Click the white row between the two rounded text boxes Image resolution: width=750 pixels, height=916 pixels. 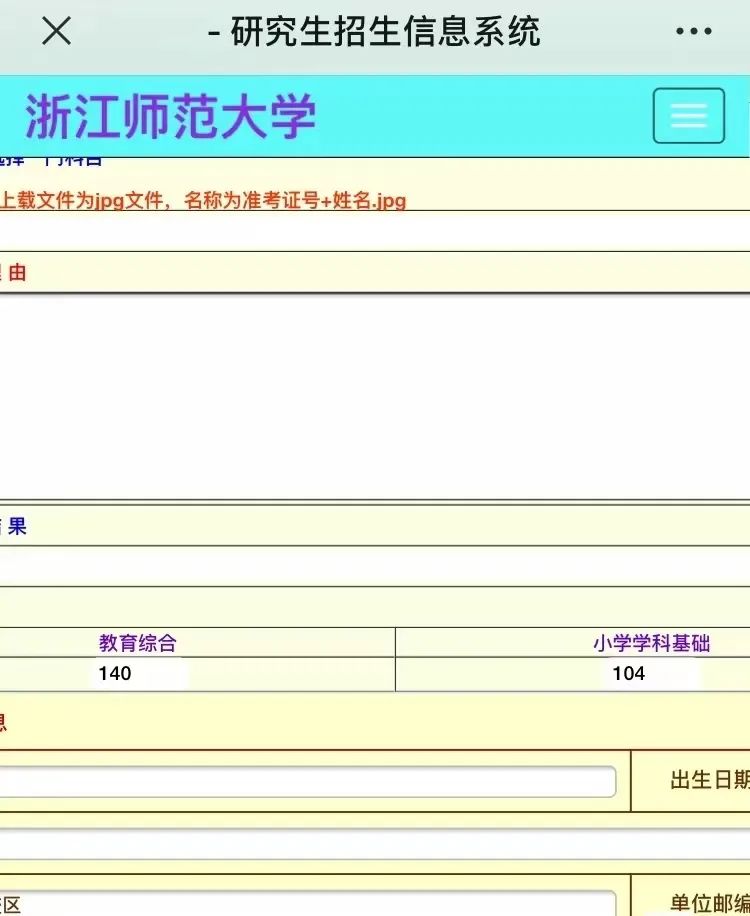375,843
